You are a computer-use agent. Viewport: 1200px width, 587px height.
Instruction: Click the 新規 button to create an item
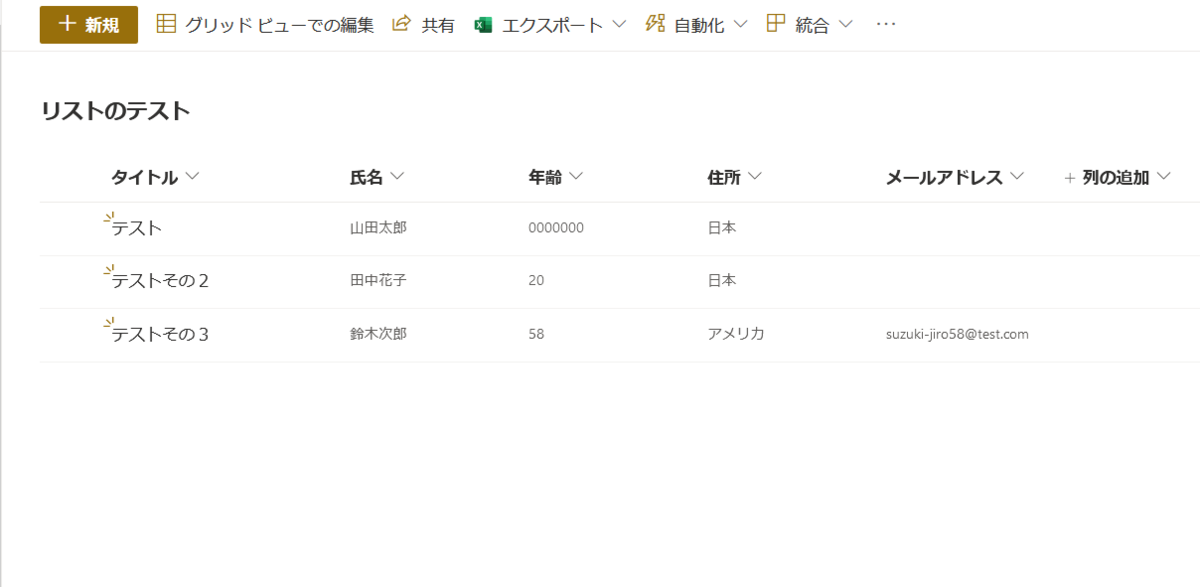click(x=88, y=23)
